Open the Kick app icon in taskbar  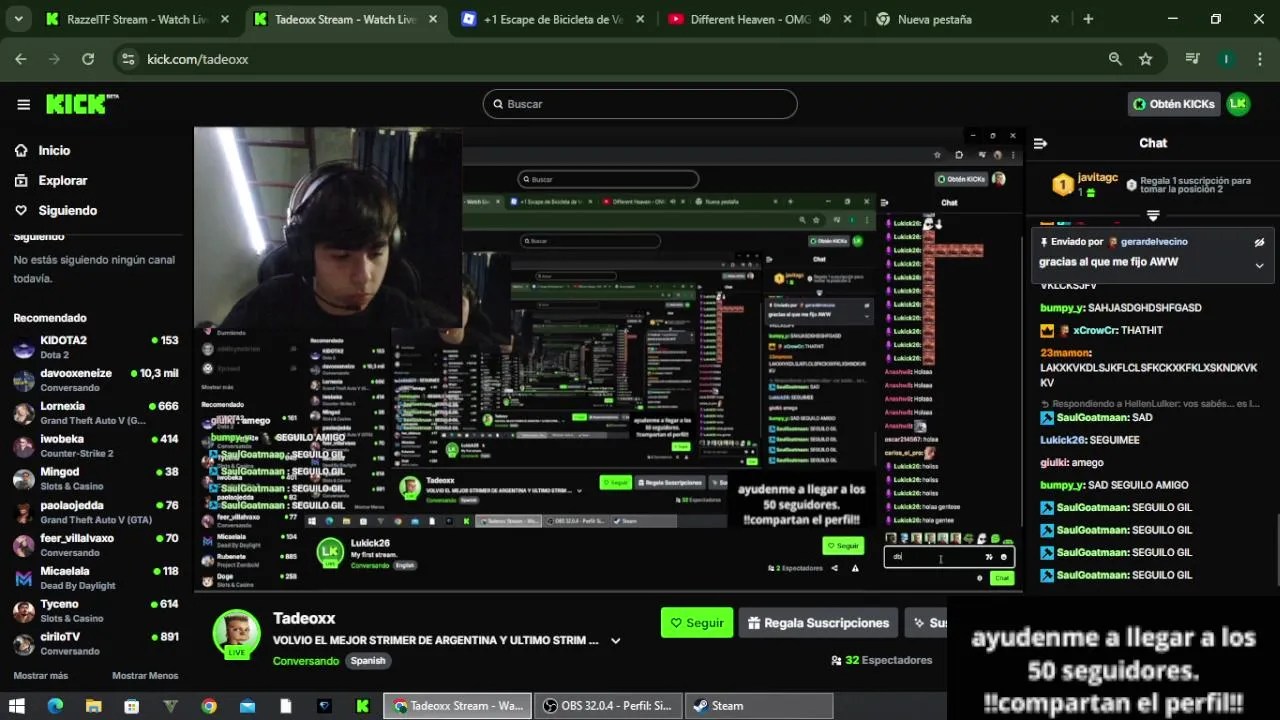[x=363, y=706]
